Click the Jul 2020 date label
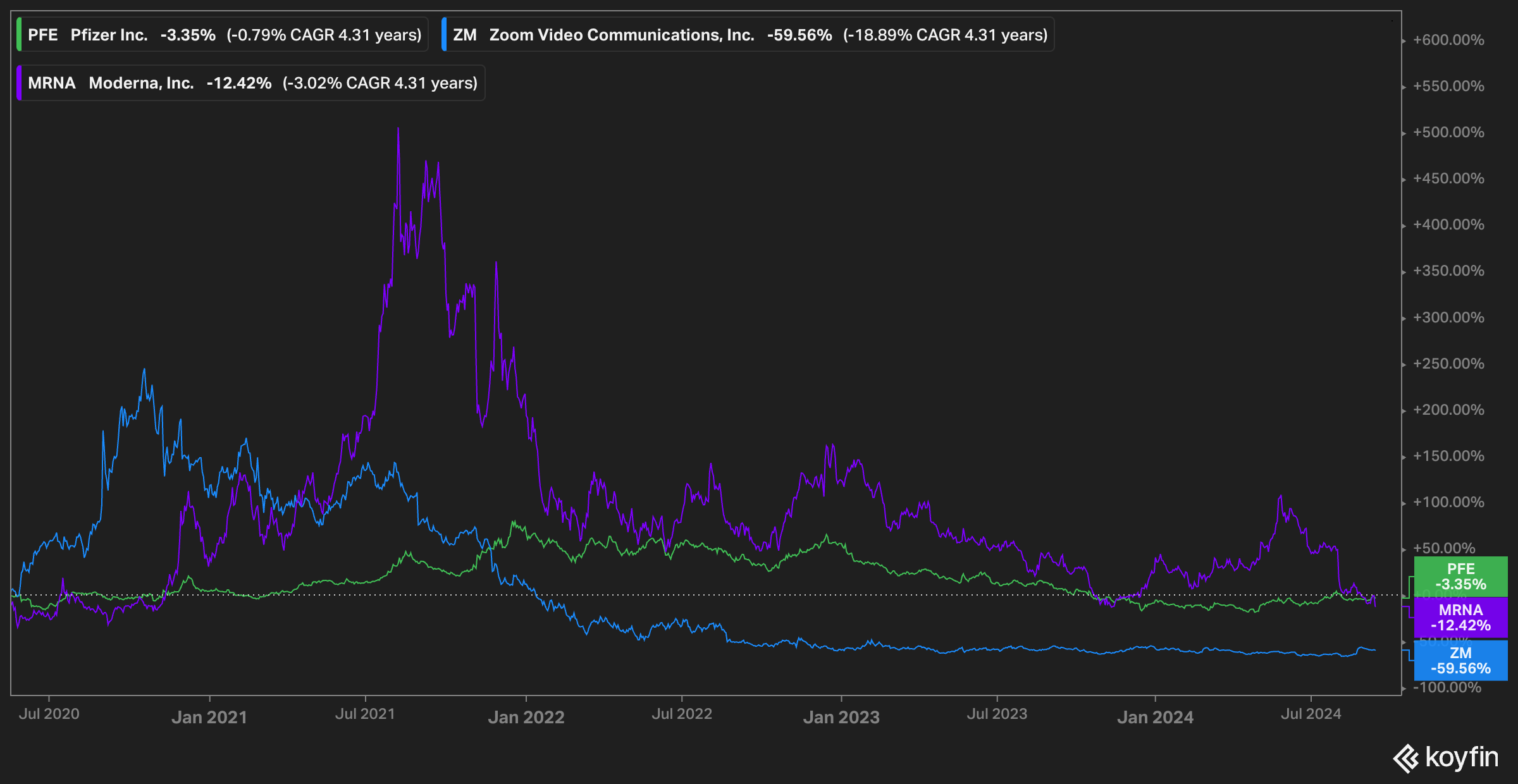 tap(49, 714)
